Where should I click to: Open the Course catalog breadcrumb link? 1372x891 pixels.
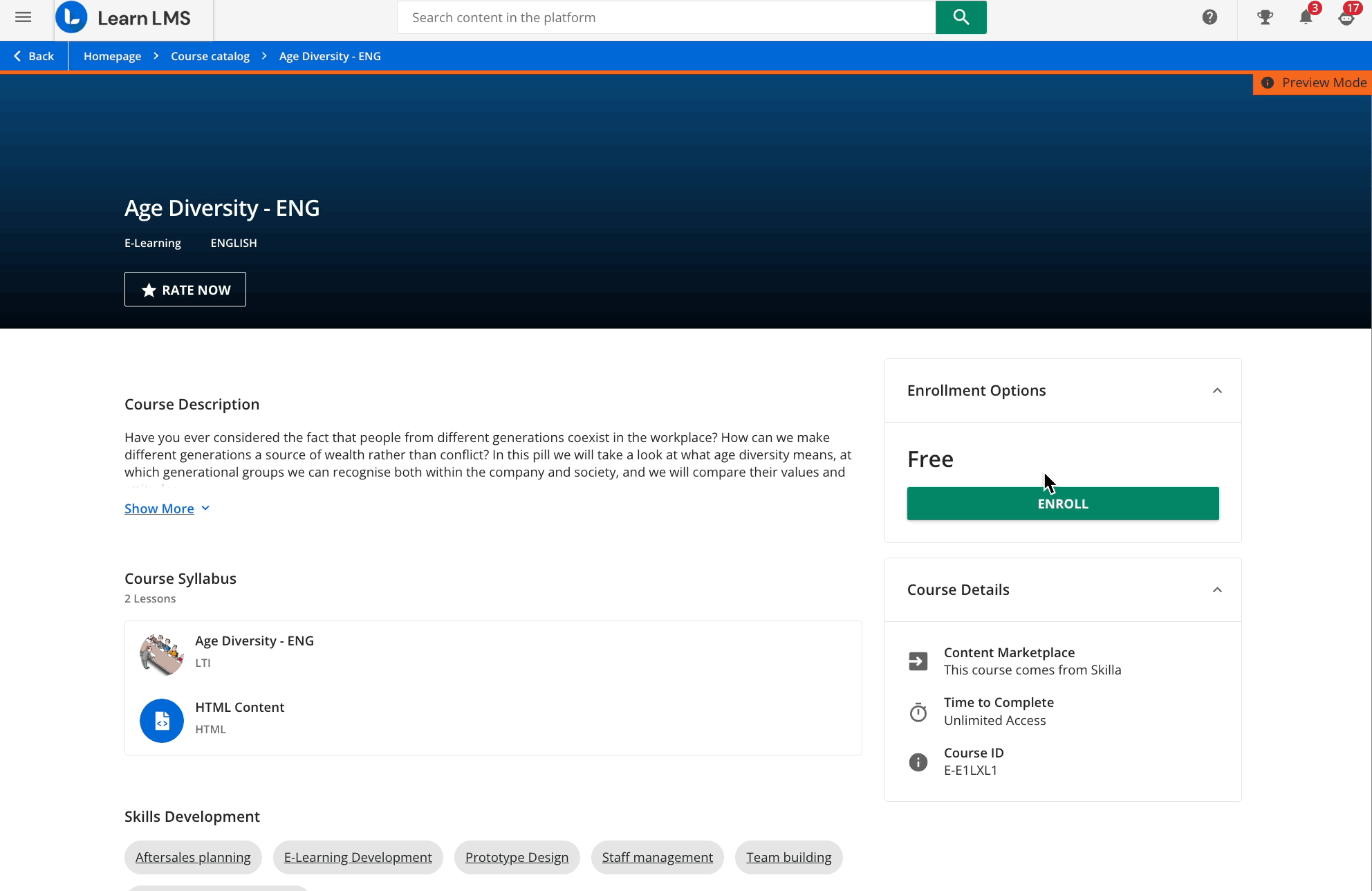pos(210,56)
